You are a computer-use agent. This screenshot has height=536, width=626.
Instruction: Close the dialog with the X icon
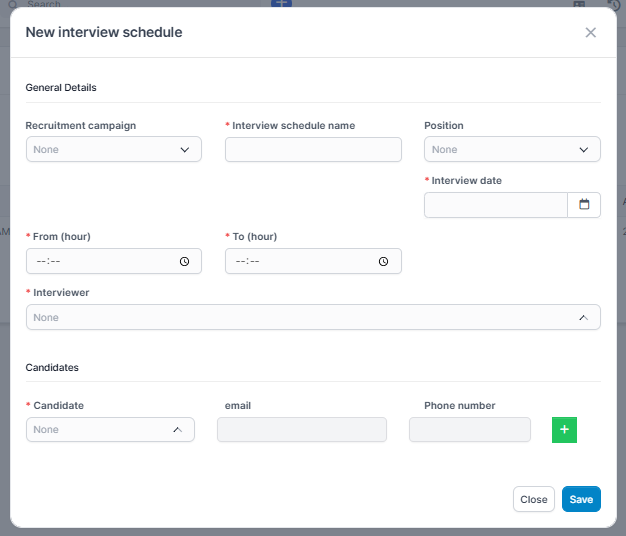pyautogui.click(x=590, y=33)
